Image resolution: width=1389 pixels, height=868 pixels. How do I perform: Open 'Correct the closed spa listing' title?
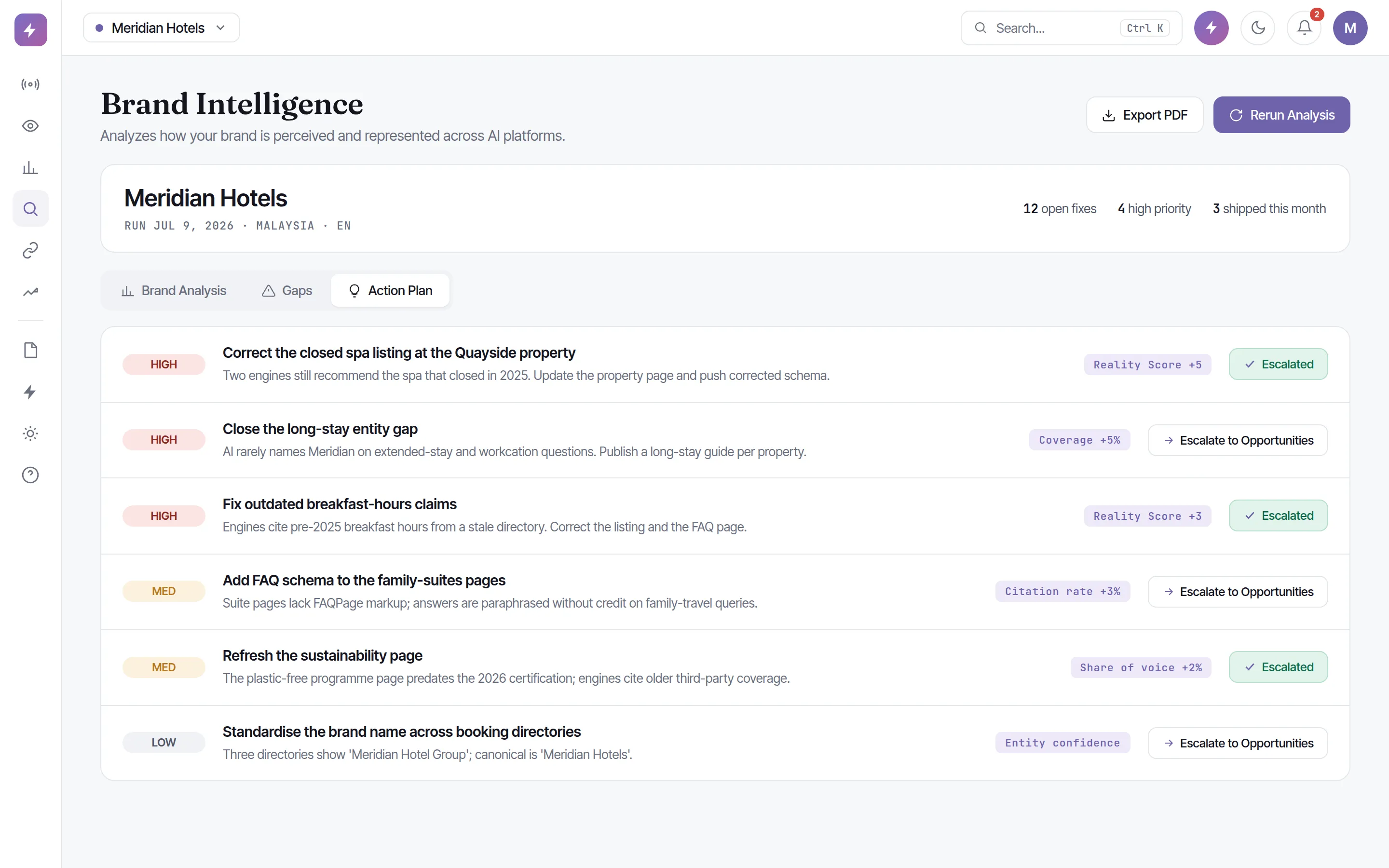tap(399, 353)
